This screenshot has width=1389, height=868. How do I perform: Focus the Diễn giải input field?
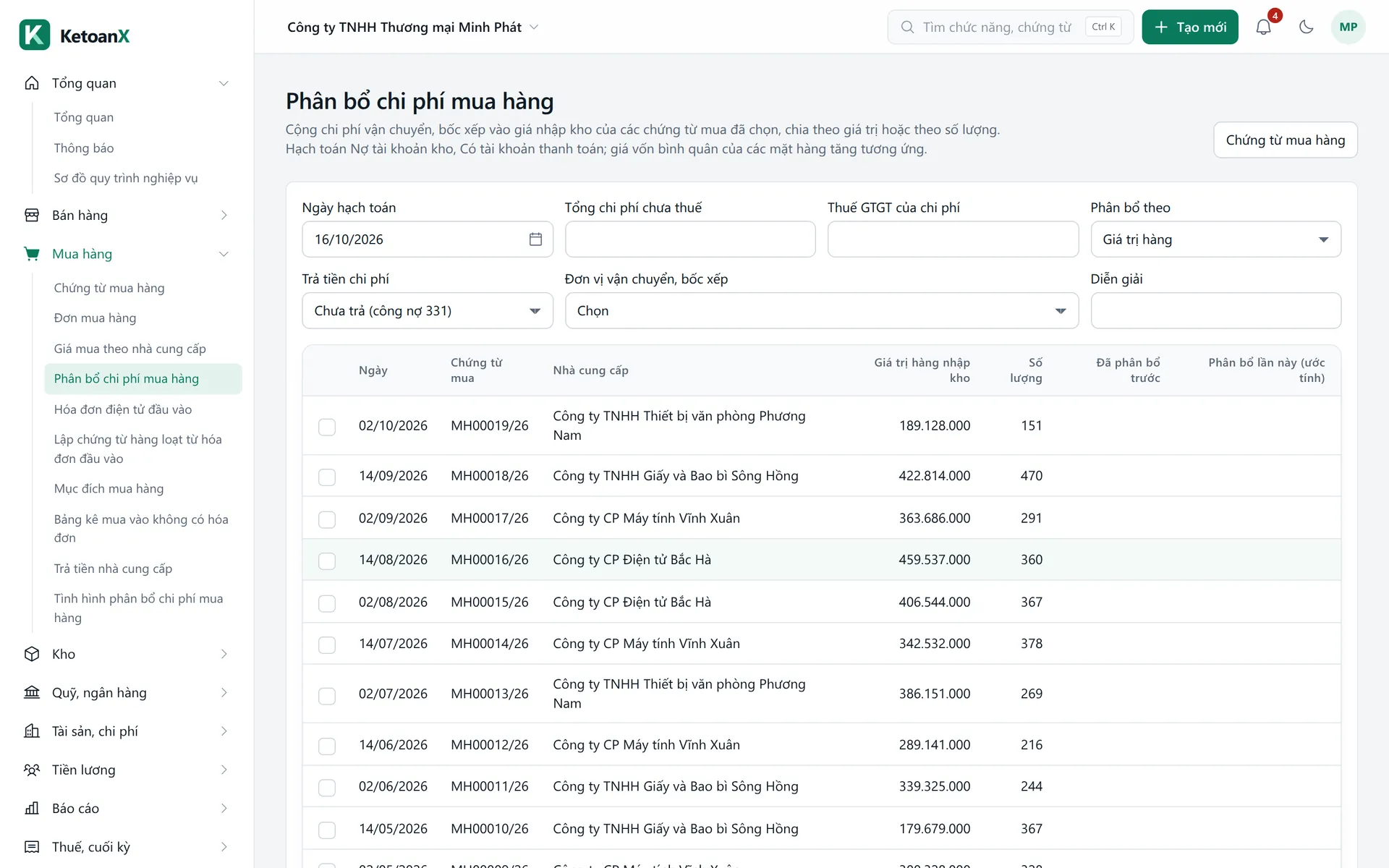1215,311
